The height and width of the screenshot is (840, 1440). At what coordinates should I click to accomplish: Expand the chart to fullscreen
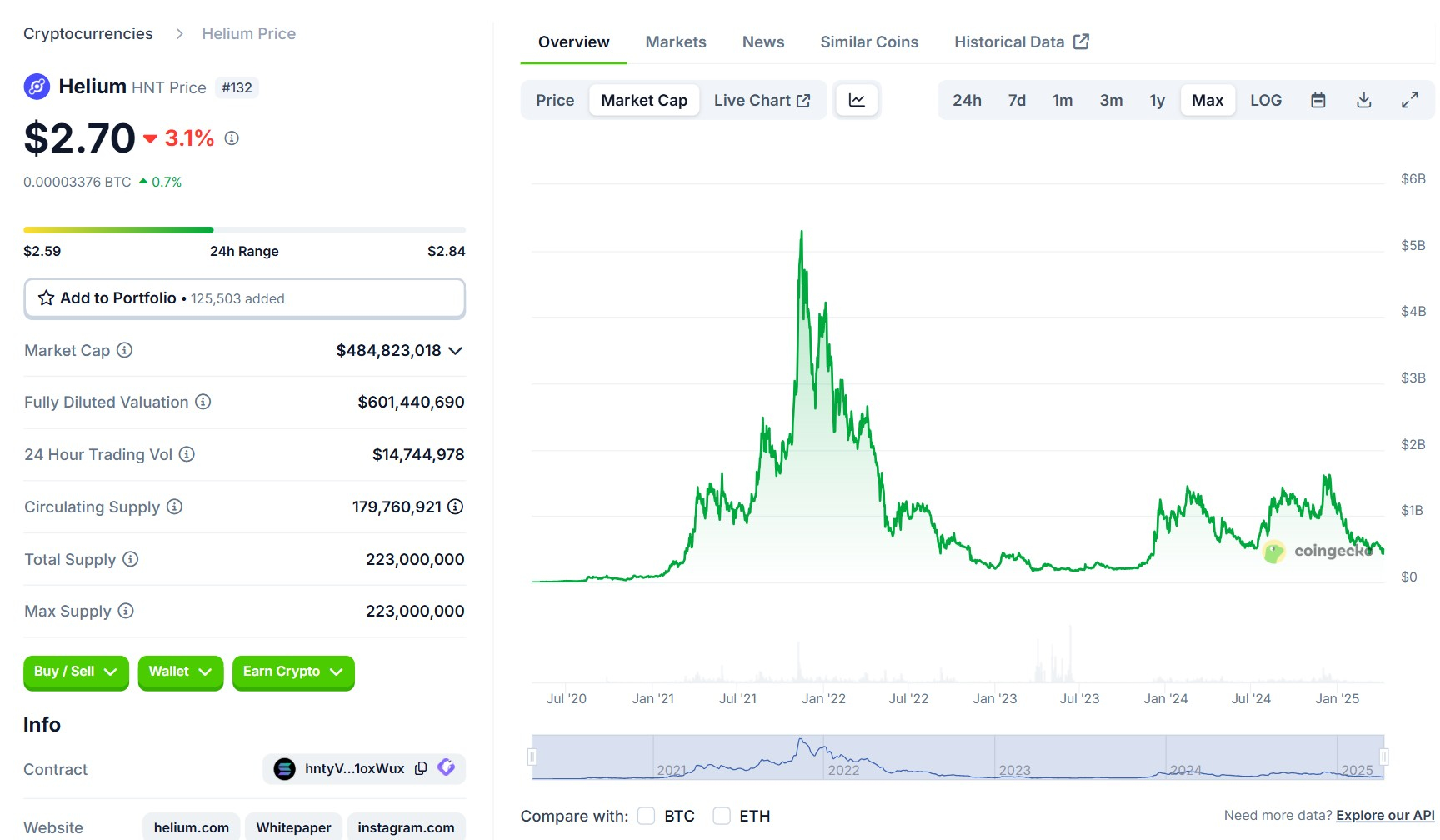click(1410, 99)
